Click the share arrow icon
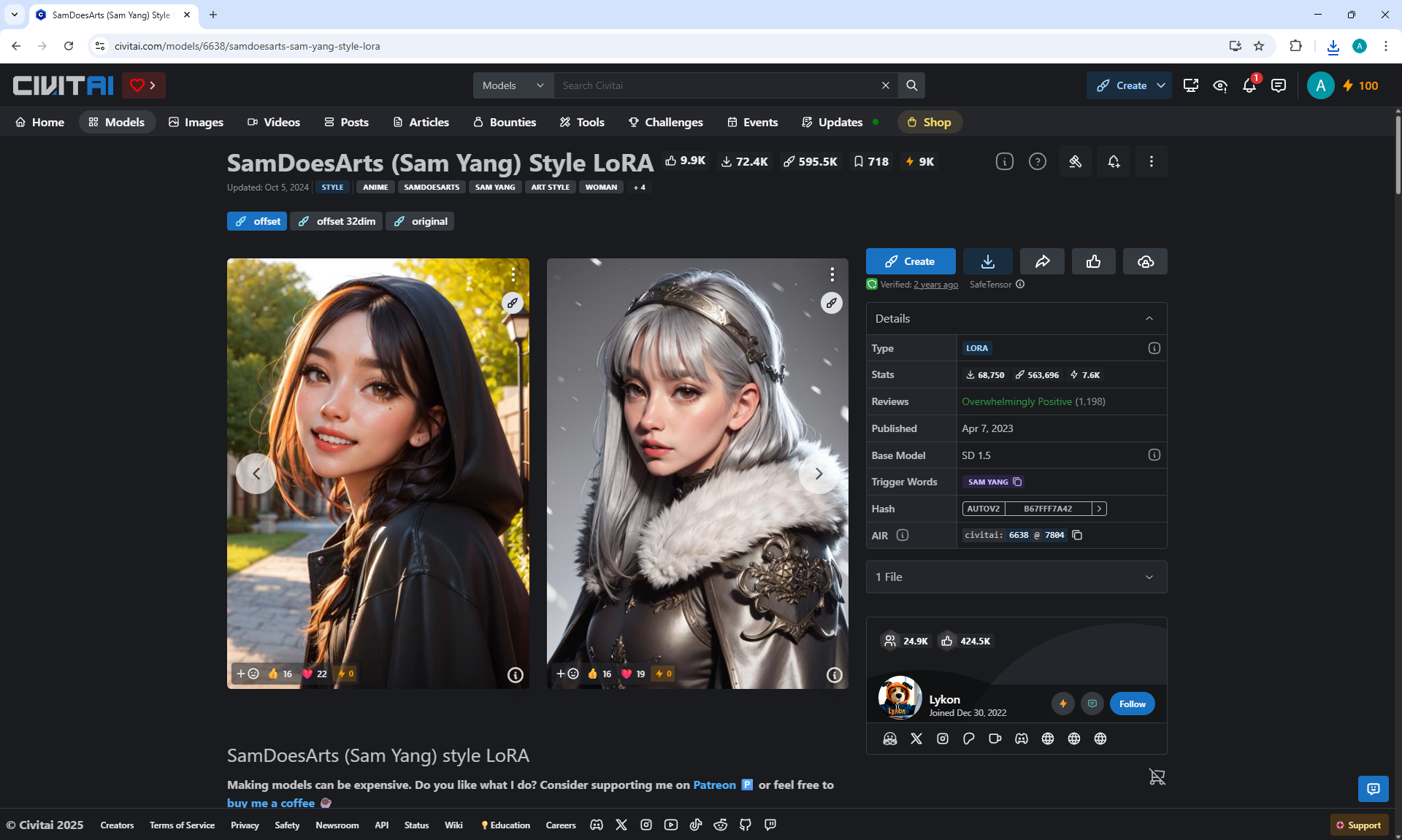 coord(1042,261)
